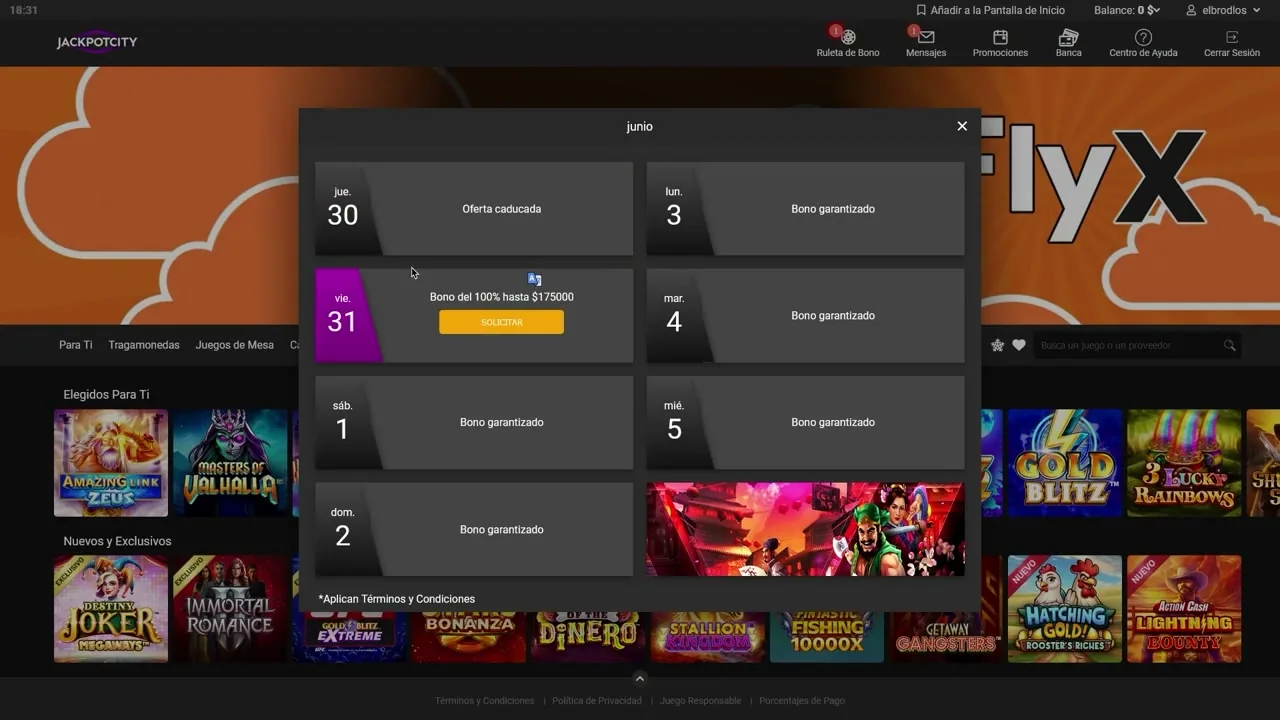Open the Mensajes envelope icon
The image size is (1280, 720).
(926, 37)
